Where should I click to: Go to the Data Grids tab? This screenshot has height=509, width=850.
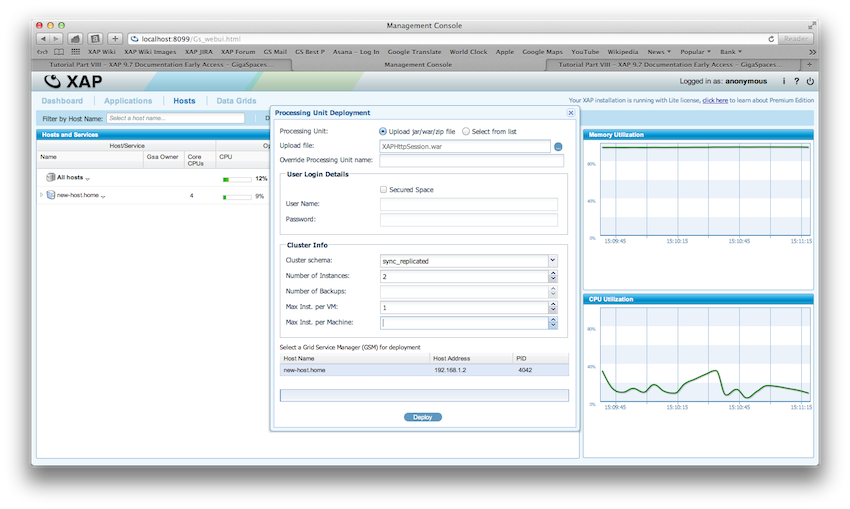(236, 101)
